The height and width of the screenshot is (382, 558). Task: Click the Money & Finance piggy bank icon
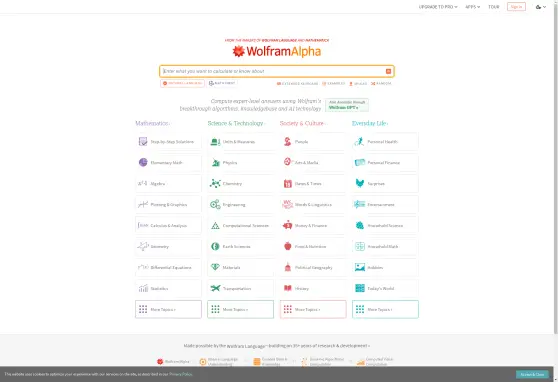[x=288, y=225]
